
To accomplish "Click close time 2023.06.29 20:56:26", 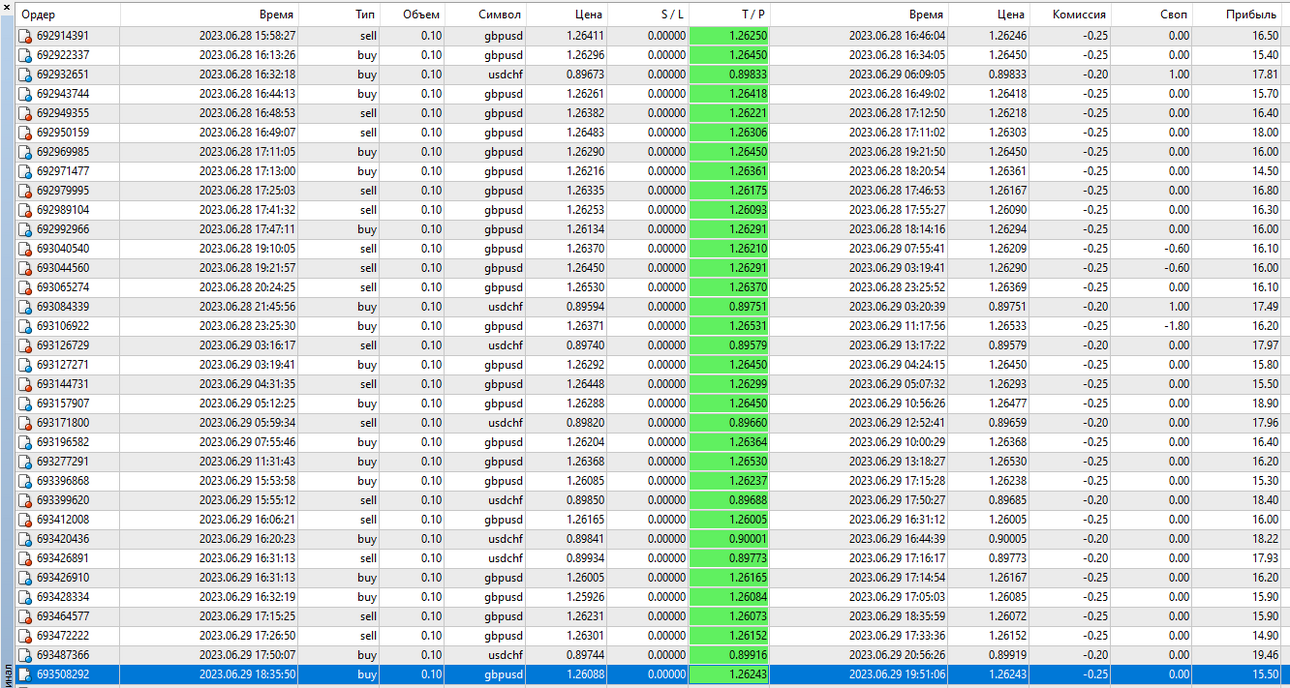I will [897, 655].
